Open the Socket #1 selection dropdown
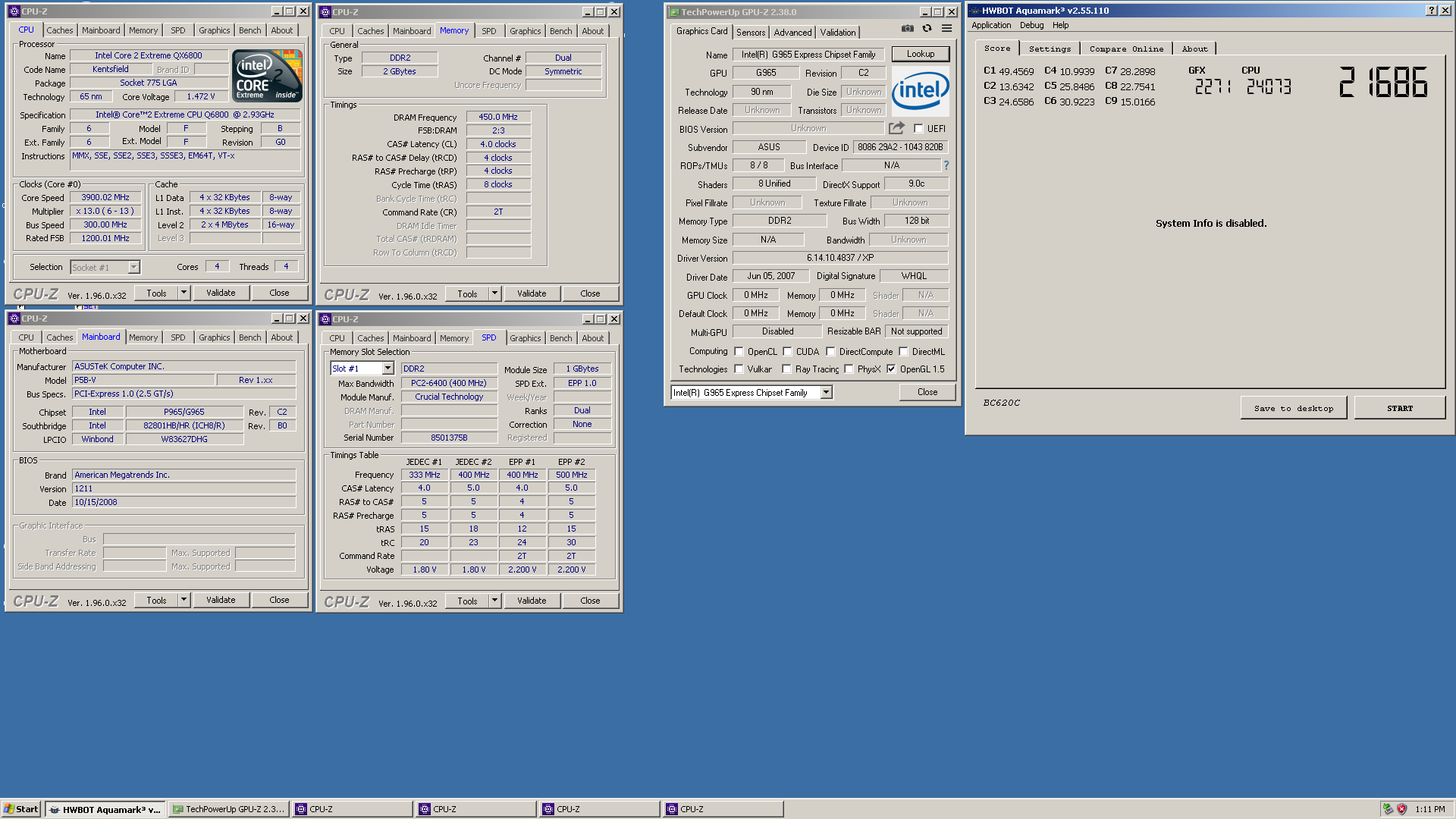Viewport: 1456px width, 819px height. [x=133, y=267]
